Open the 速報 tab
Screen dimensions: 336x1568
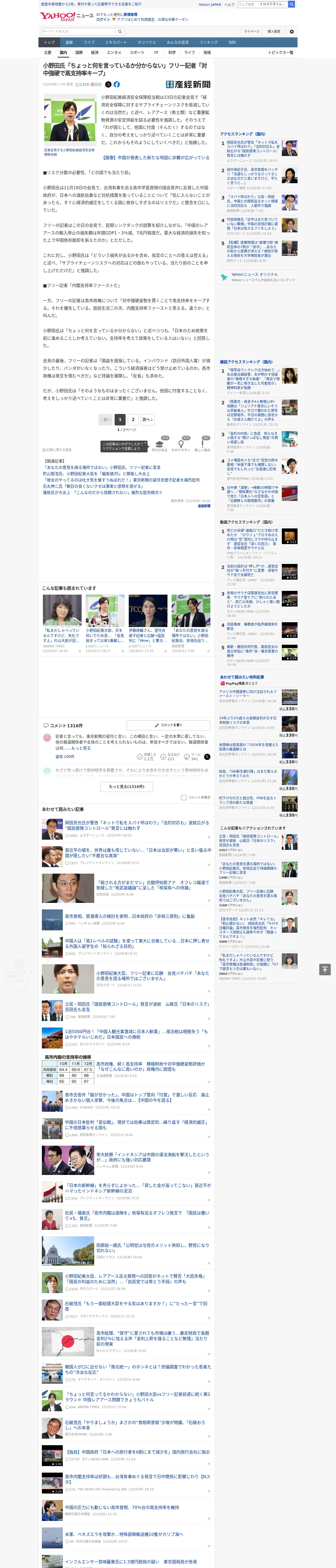pos(69,42)
